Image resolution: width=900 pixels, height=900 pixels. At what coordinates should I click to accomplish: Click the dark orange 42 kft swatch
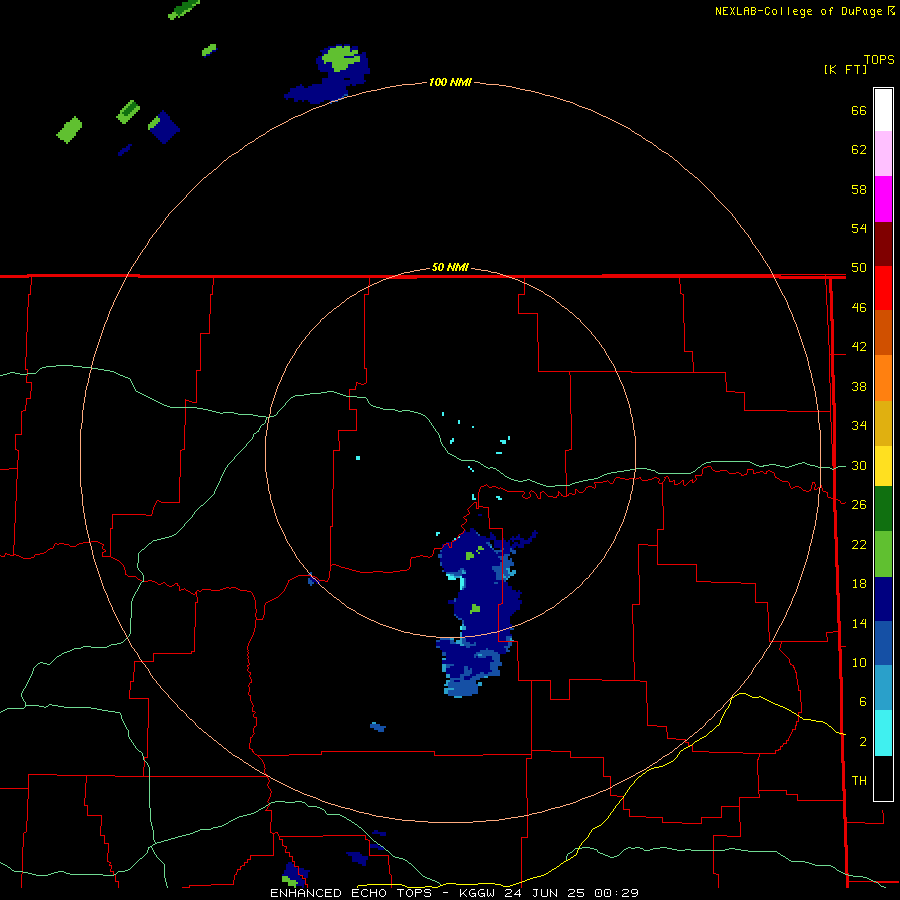883,333
